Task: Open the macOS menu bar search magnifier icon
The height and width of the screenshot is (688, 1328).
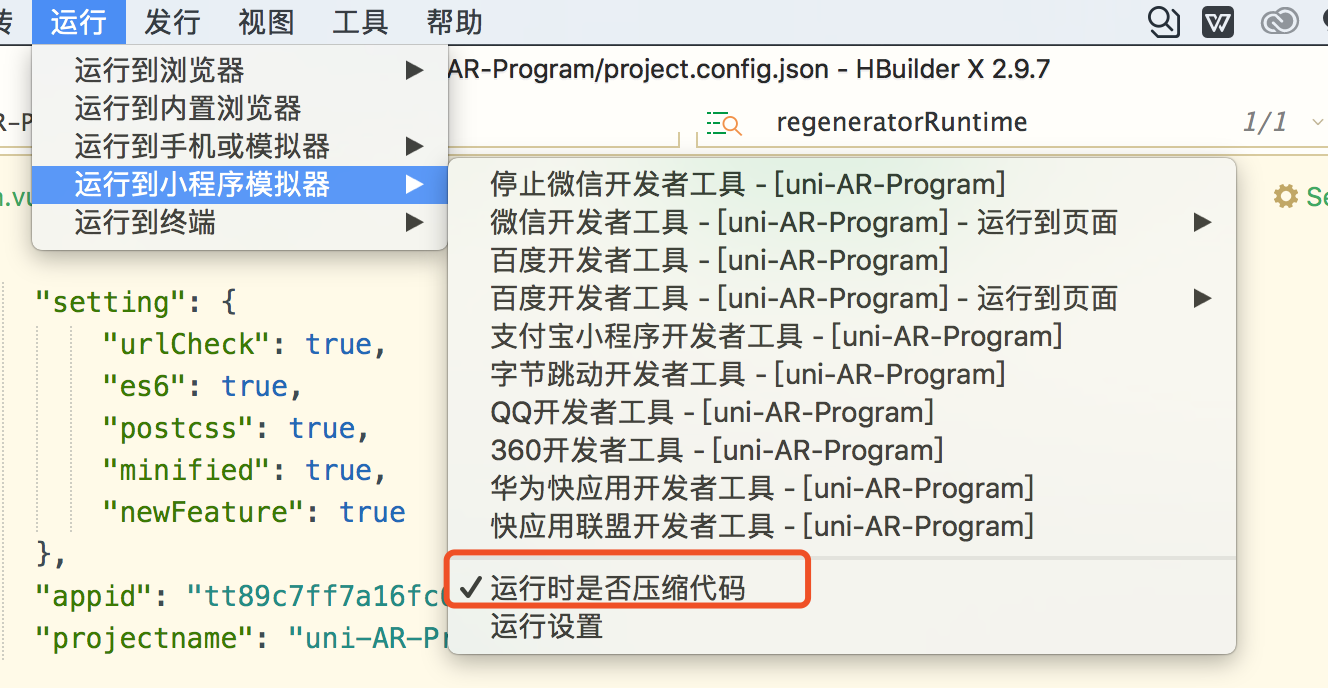Action: [1162, 21]
